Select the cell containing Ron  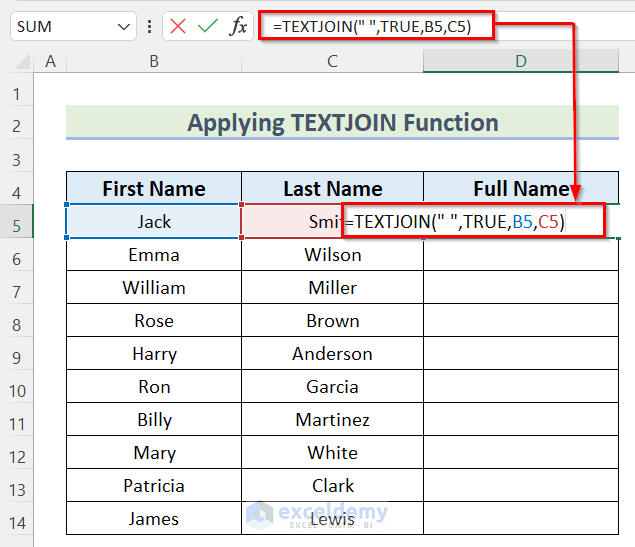pos(154,387)
